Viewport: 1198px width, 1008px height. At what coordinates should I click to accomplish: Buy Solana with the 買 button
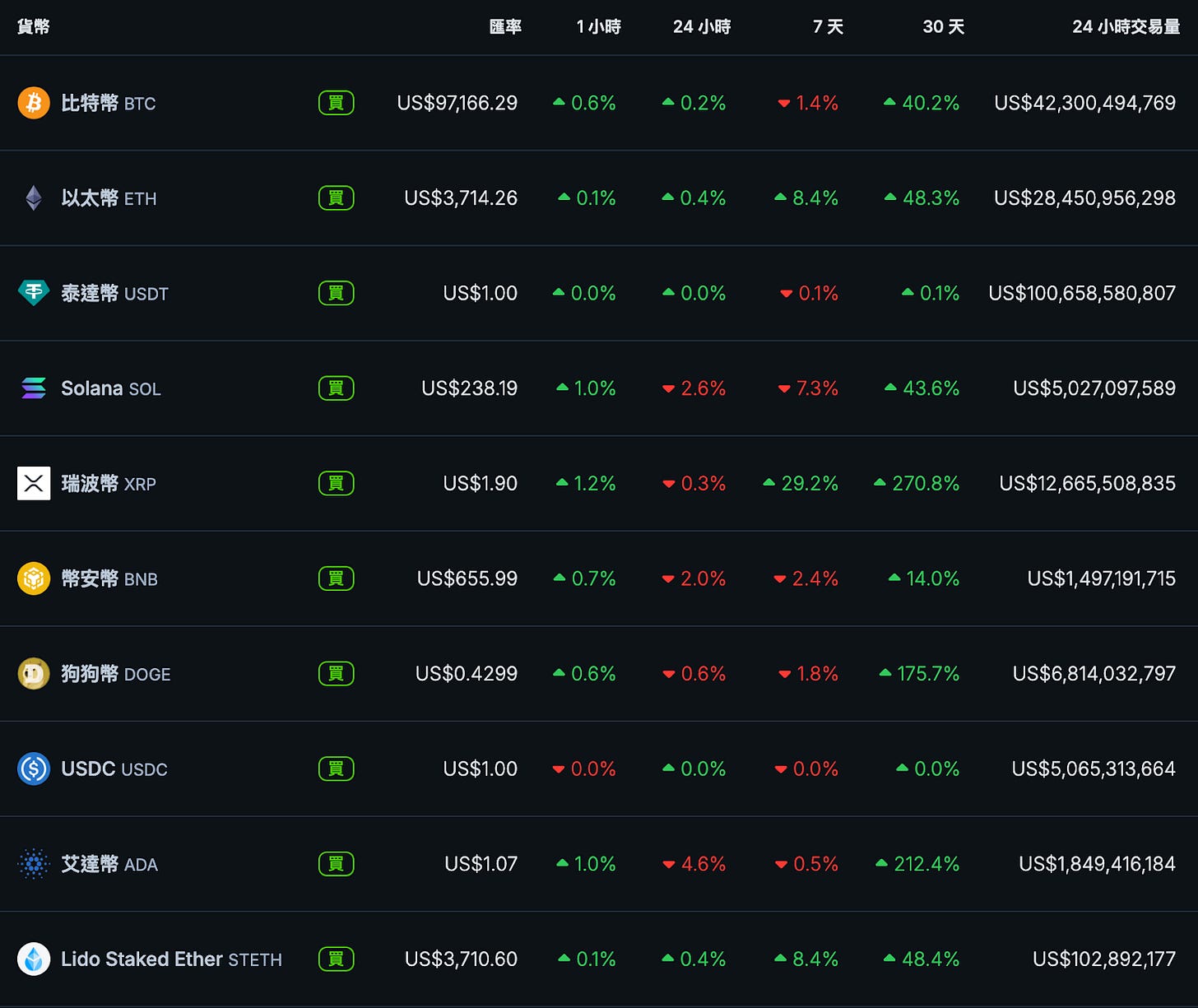337,388
